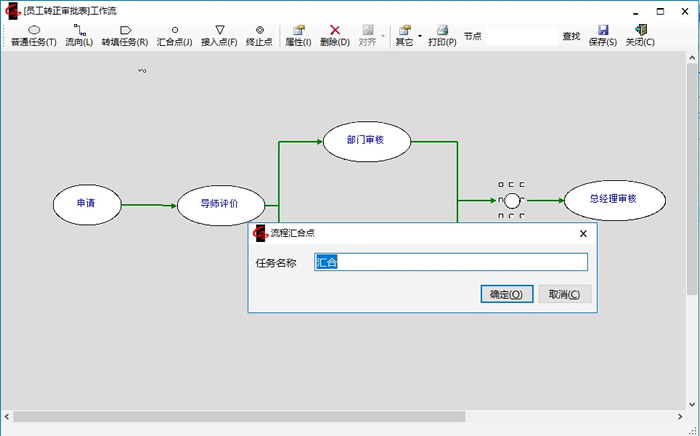
Task: Select the 汇合点(J) merge point tool
Action: pyautogui.click(x=174, y=36)
